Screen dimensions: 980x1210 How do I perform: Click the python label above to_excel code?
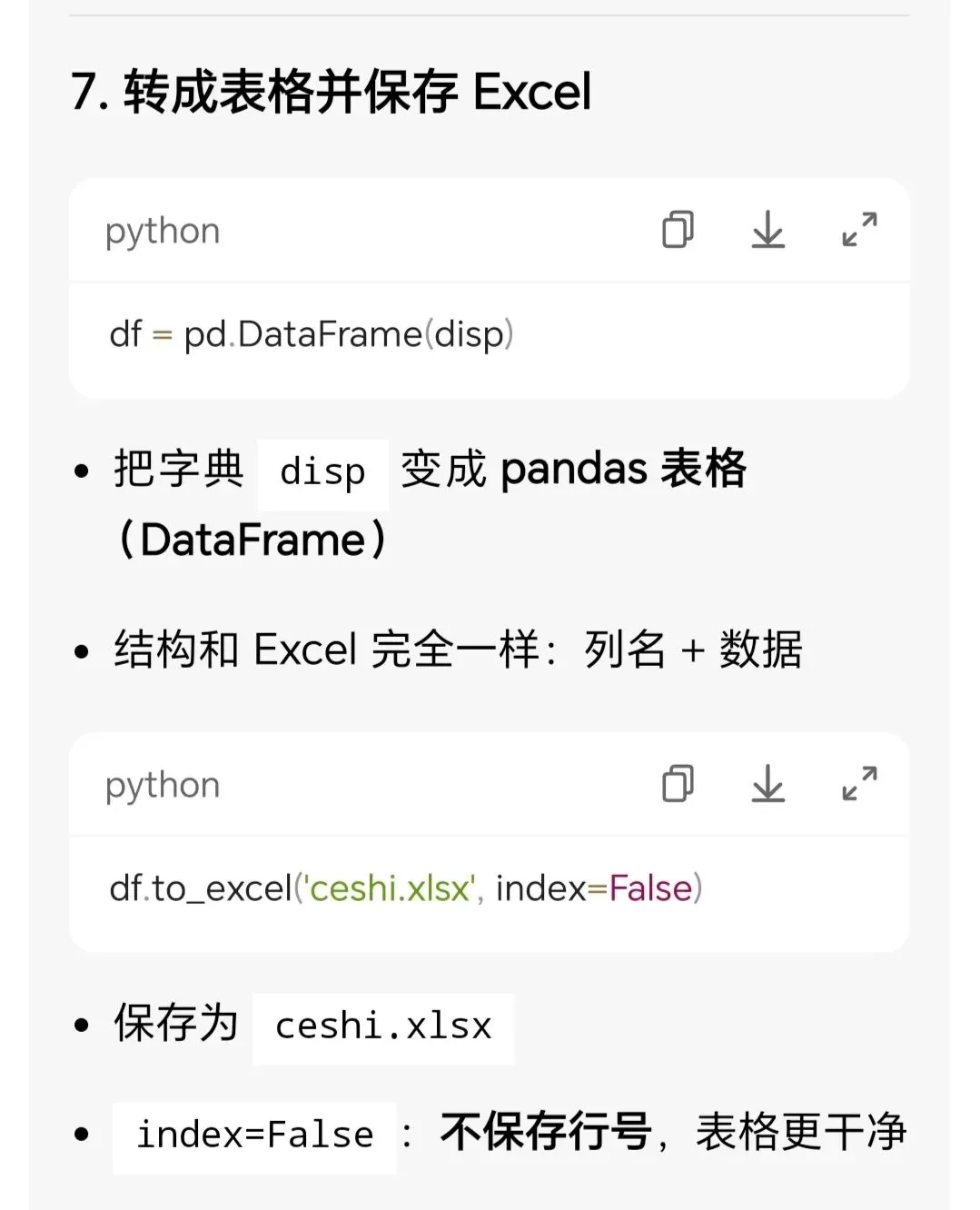163,786
